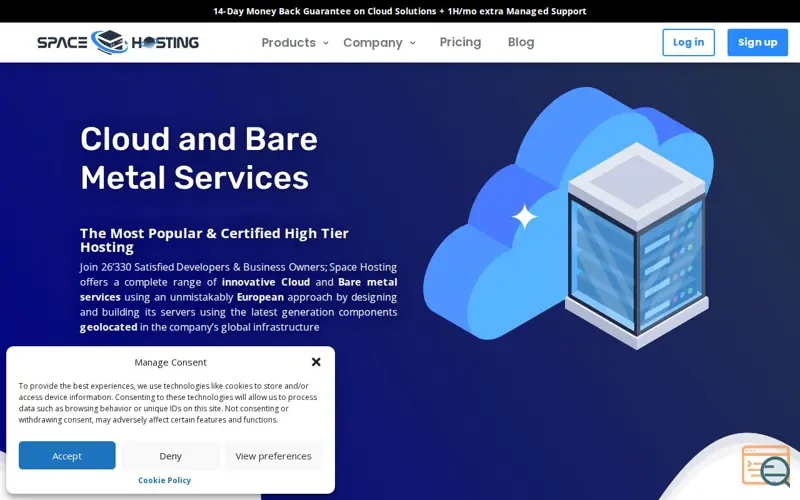800x500 pixels.
Task: Click the 'Manage Consent' dialog title
Action: pos(170,362)
